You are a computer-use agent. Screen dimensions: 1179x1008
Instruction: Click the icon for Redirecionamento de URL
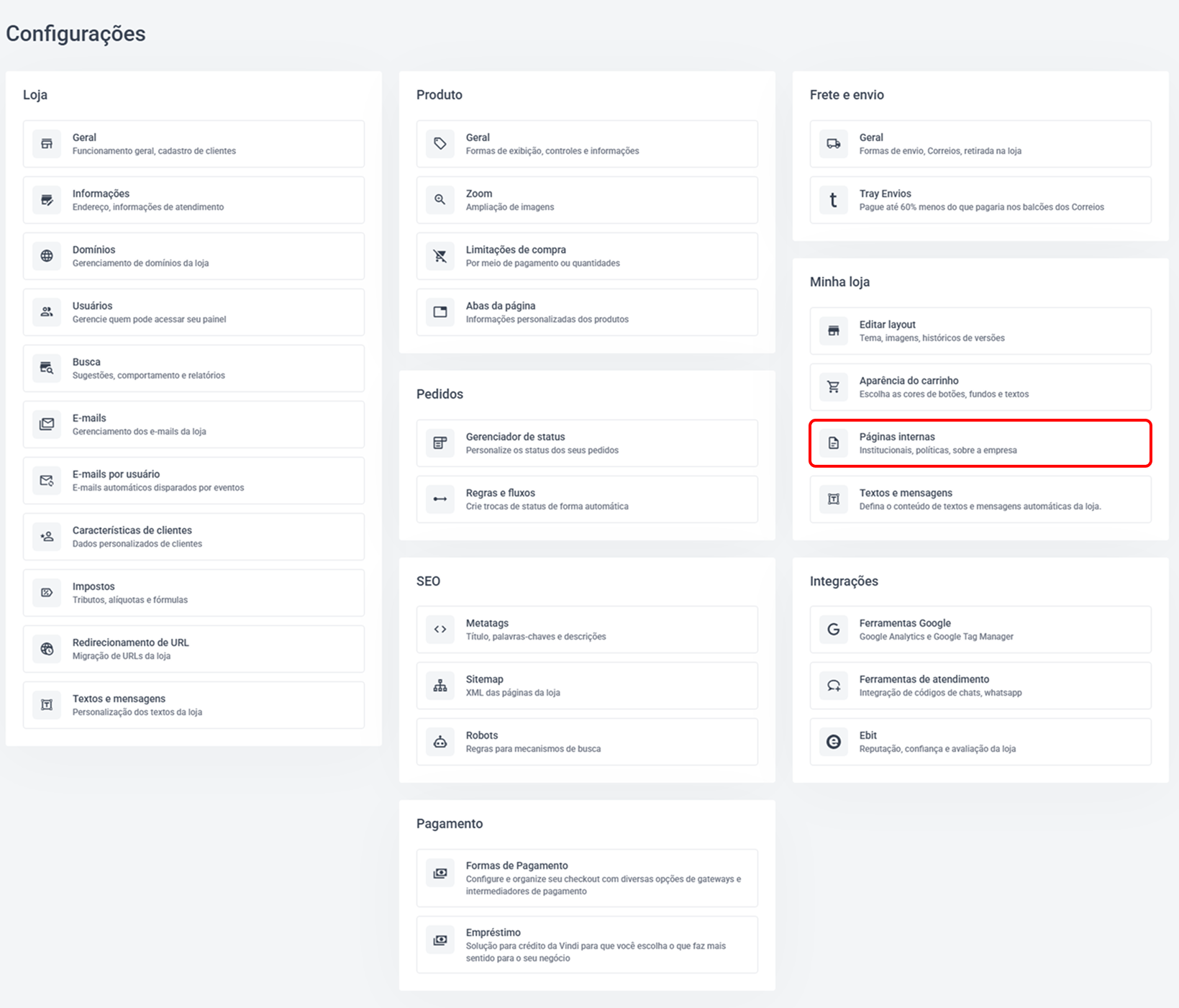[x=47, y=649]
